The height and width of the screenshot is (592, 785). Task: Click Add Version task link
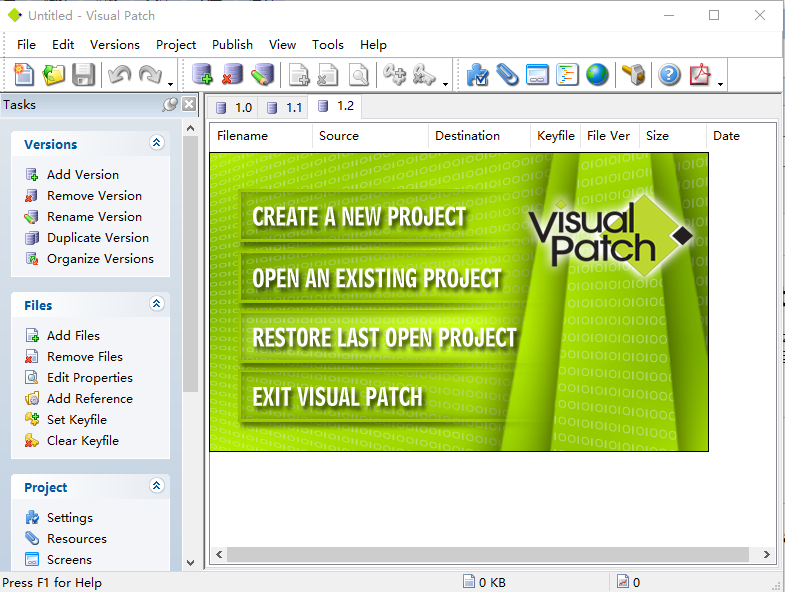coord(83,175)
